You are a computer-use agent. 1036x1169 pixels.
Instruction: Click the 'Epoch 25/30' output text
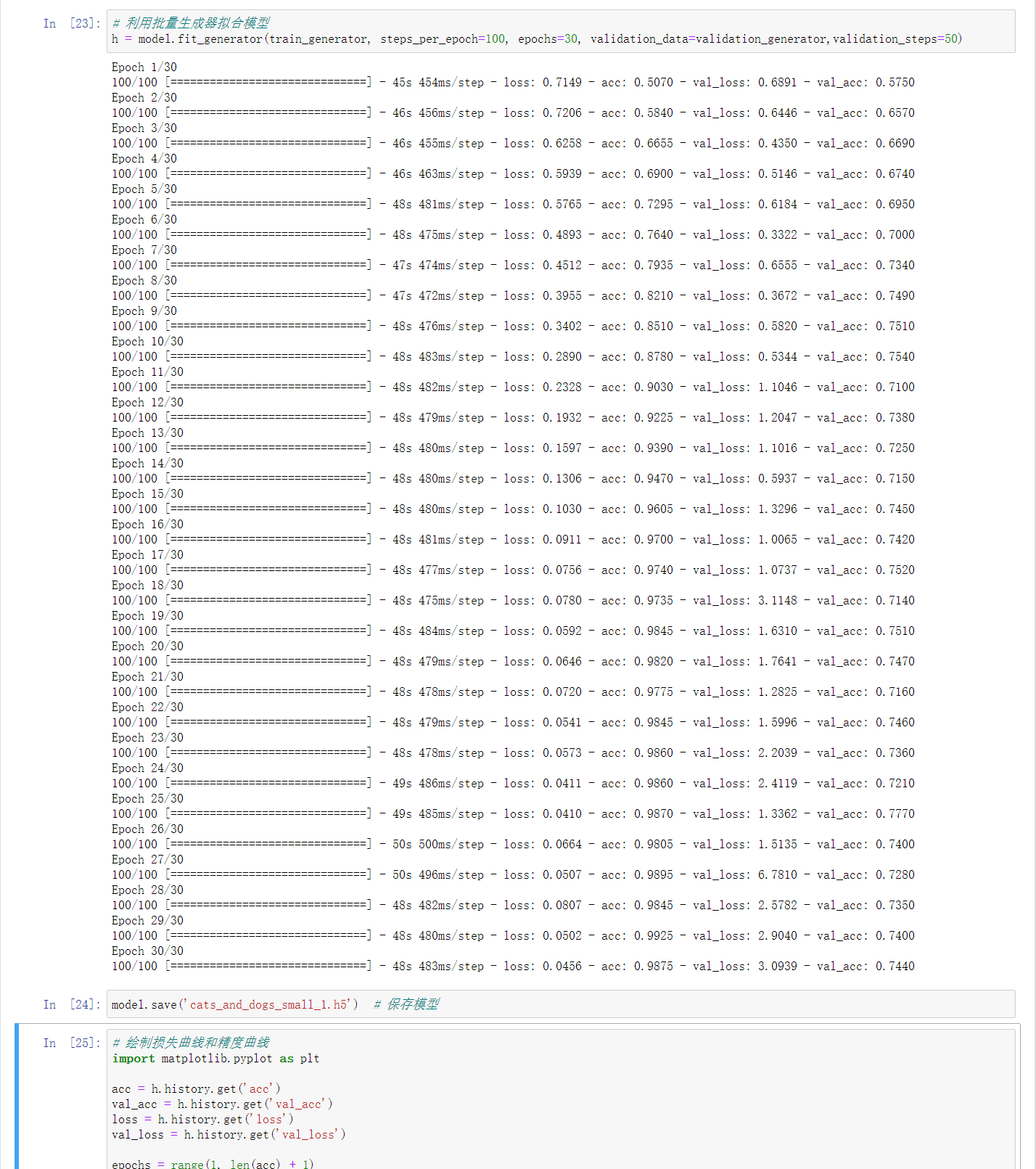click(147, 799)
